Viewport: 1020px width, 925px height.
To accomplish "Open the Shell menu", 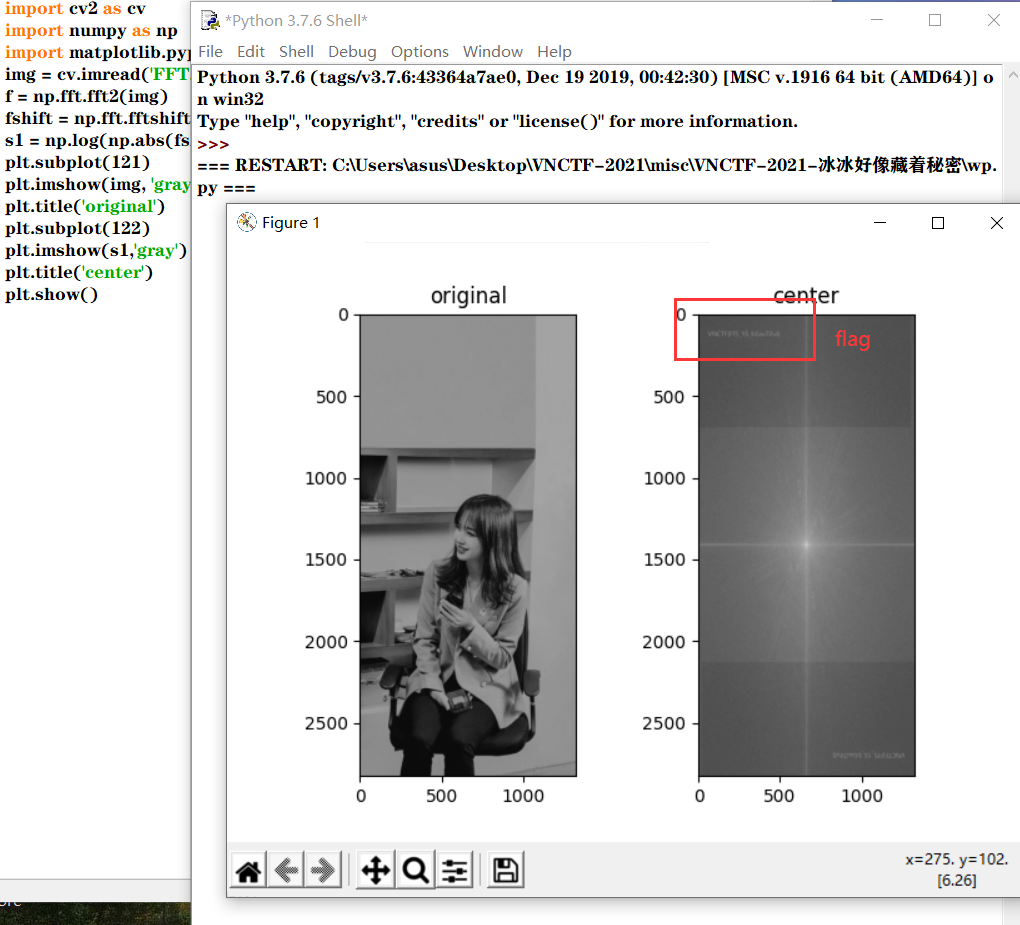I will click(296, 52).
